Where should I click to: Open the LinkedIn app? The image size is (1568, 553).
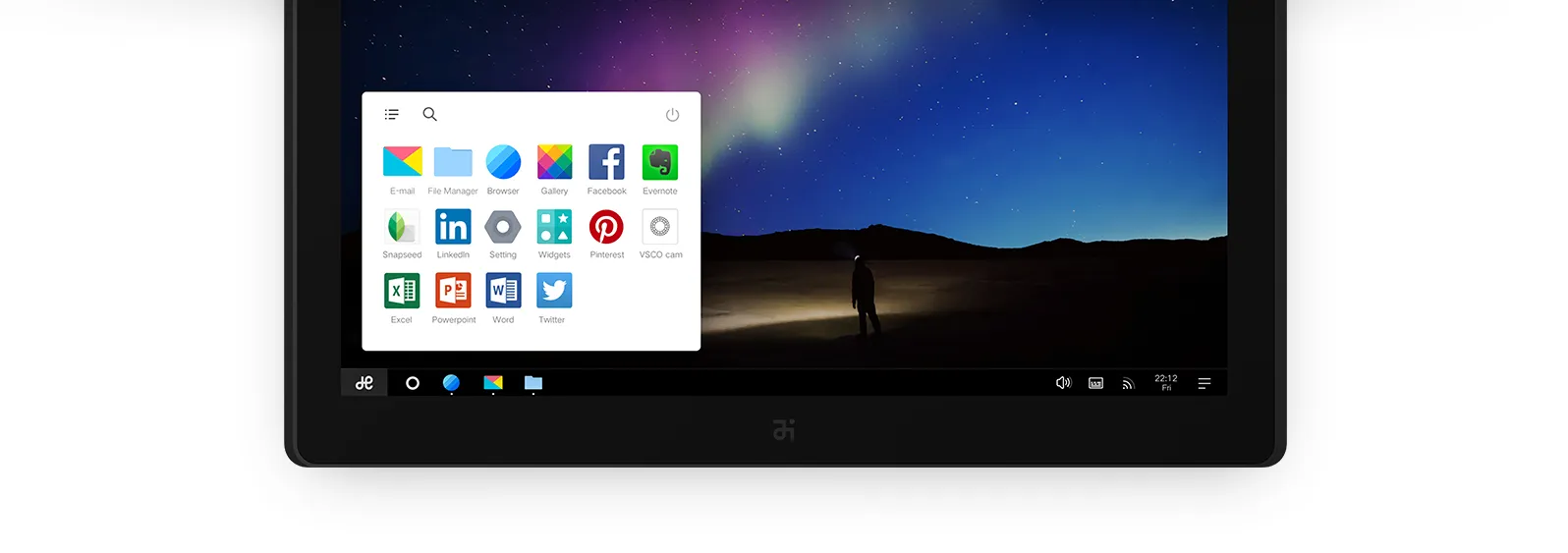pyautogui.click(x=453, y=227)
